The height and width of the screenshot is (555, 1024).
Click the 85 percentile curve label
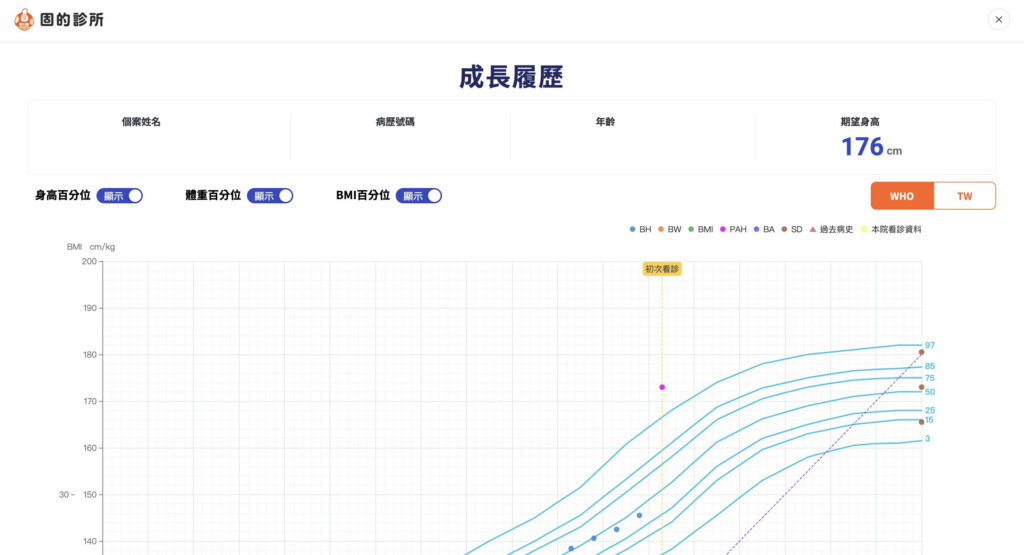click(x=930, y=366)
